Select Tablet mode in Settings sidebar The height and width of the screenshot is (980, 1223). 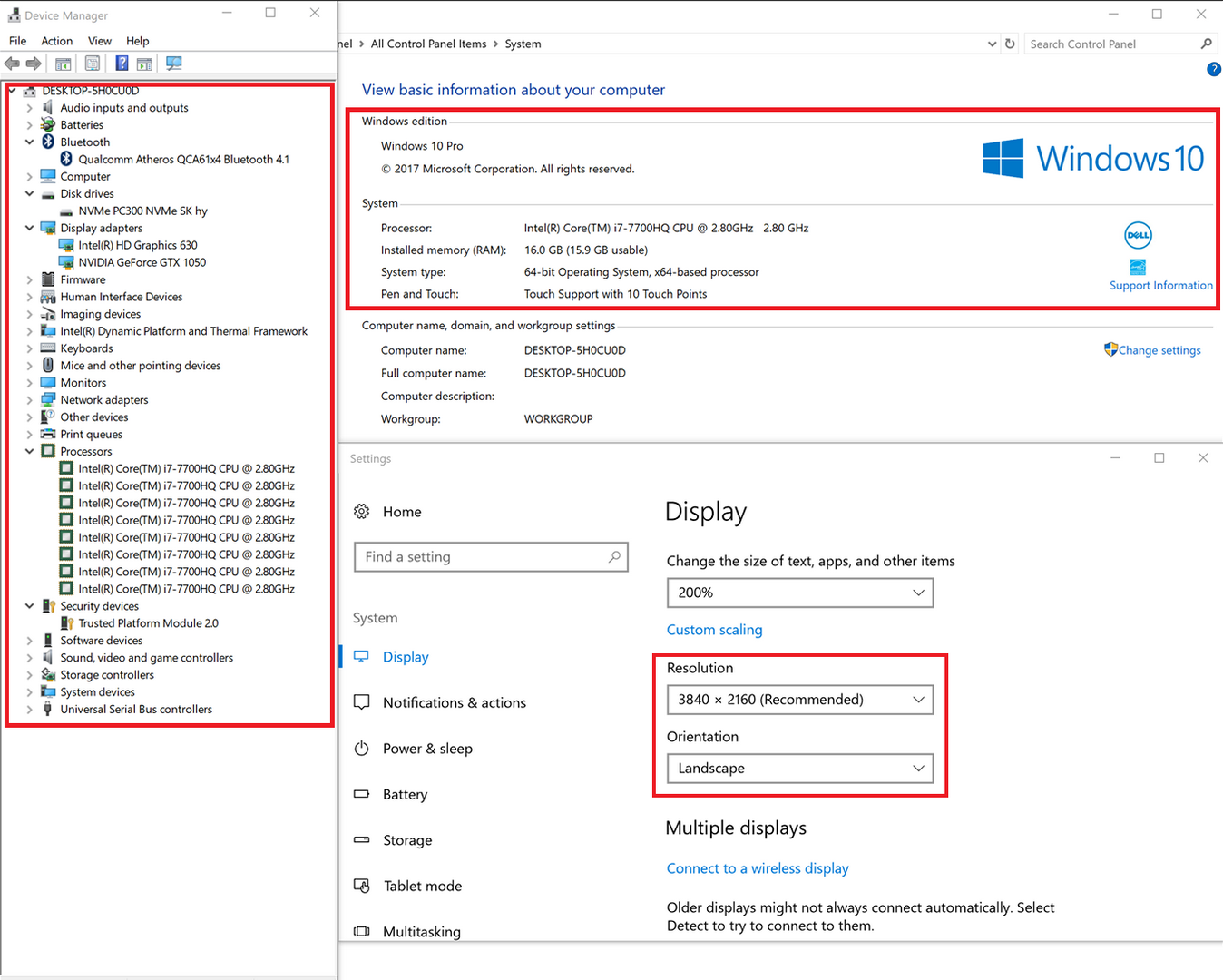click(x=423, y=887)
